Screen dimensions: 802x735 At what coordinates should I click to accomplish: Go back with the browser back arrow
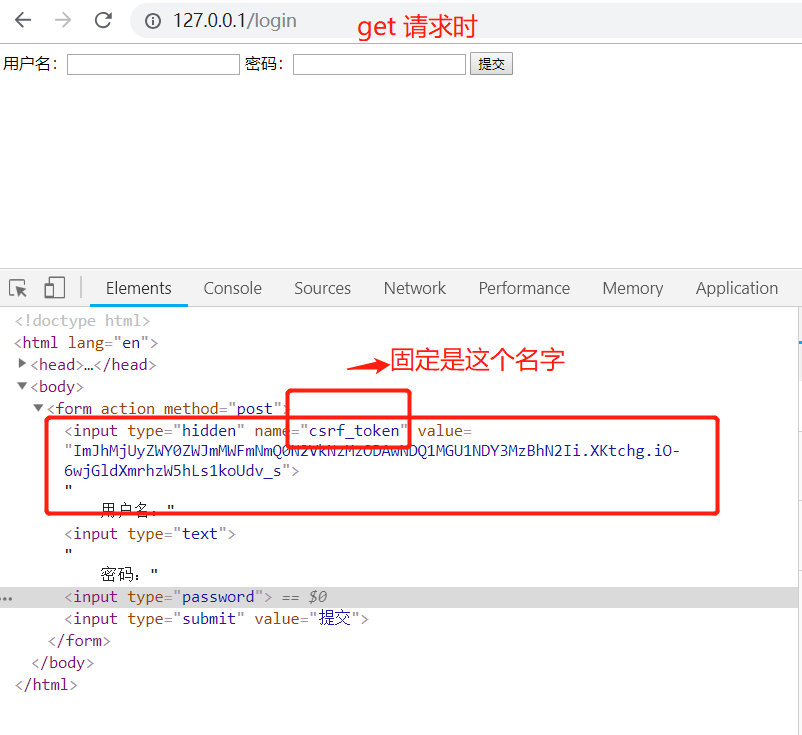(x=23, y=20)
